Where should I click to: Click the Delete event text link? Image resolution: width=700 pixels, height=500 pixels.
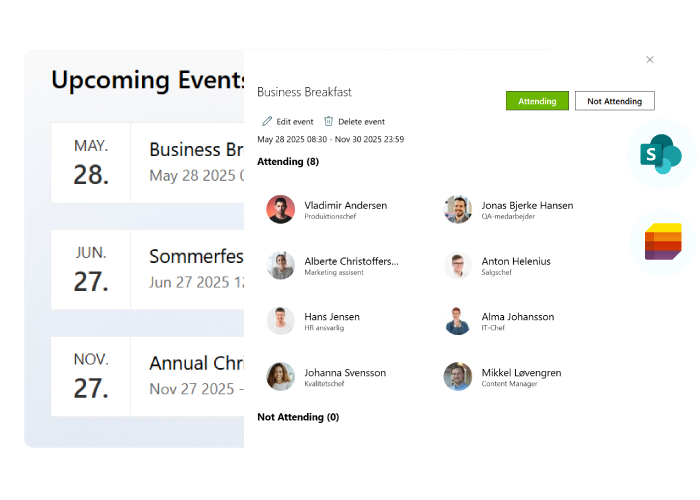pyautogui.click(x=361, y=122)
